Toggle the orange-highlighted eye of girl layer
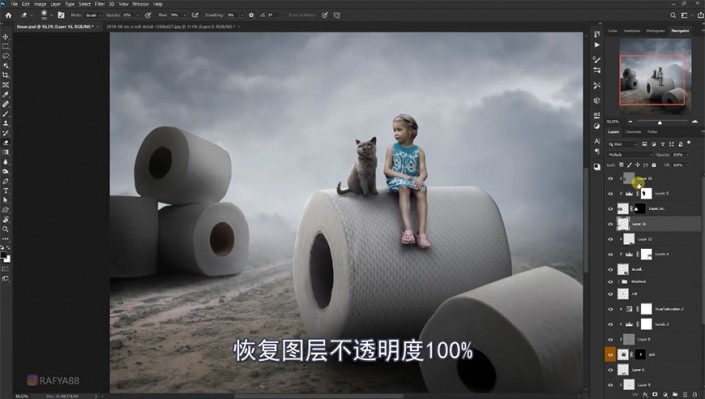The height and width of the screenshot is (399, 705). point(610,354)
